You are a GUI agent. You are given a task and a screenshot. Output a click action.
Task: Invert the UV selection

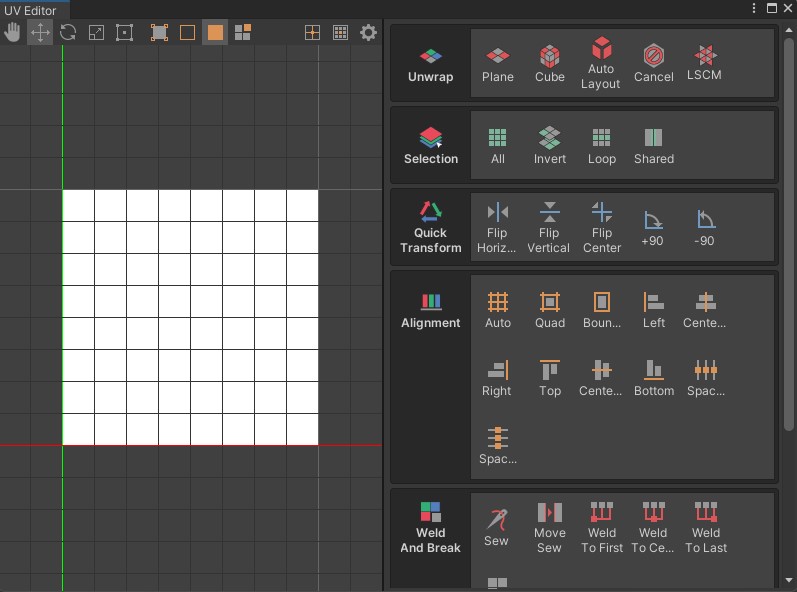coord(549,146)
